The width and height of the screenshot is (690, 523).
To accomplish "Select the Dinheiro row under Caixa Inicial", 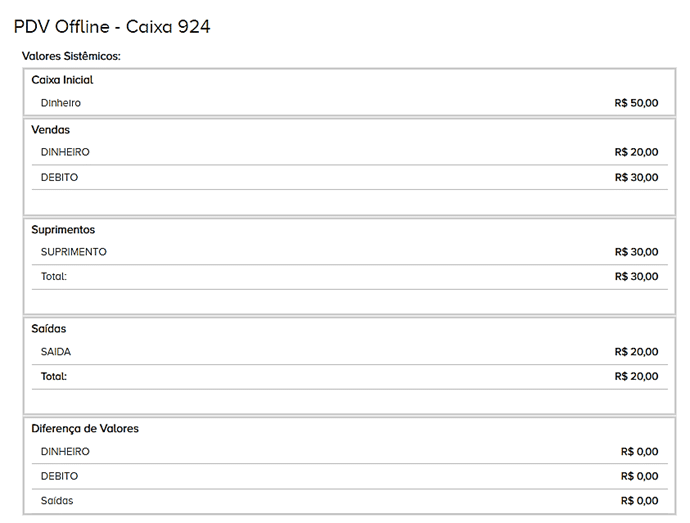I will click(x=61, y=103).
